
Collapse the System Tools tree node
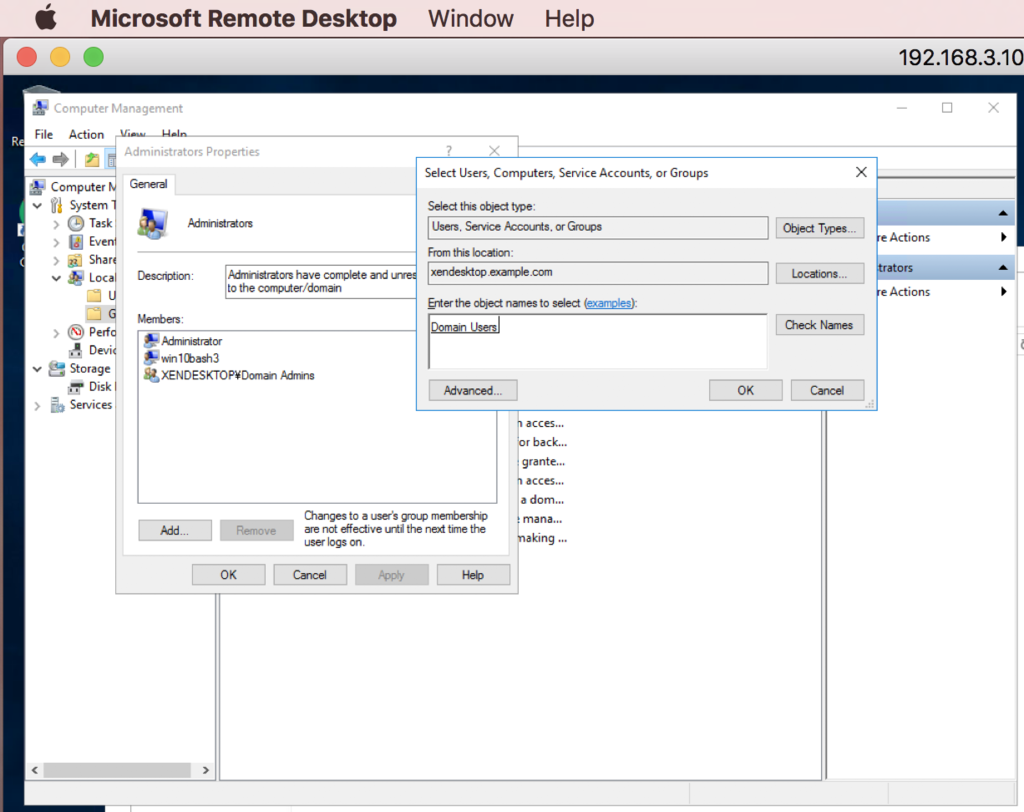[x=37, y=205]
